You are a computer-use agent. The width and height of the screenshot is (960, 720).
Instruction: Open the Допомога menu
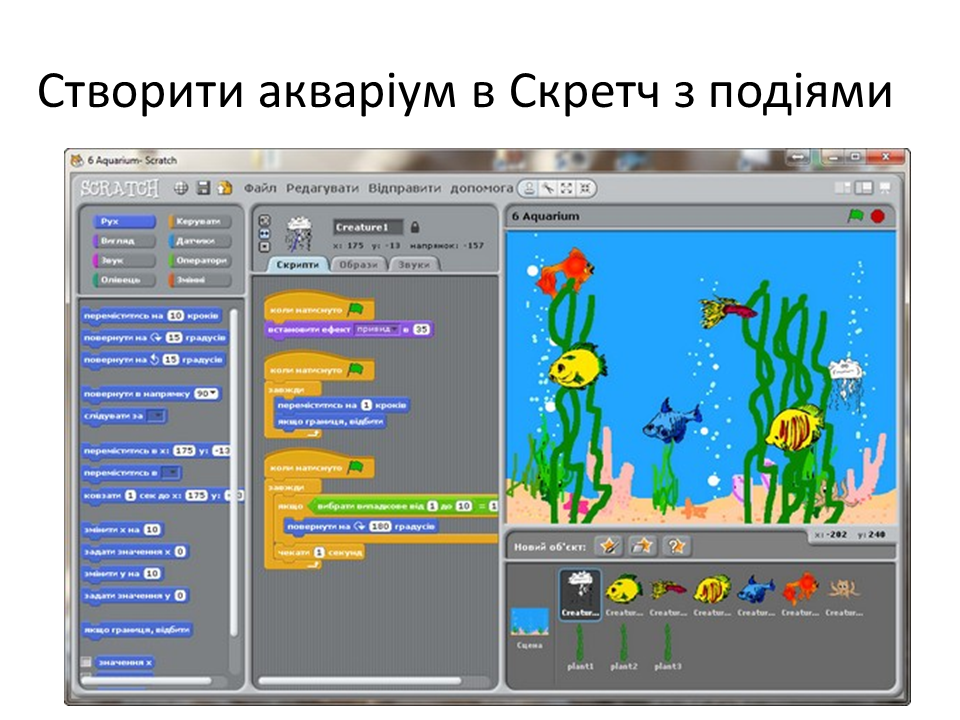coord(482,189)
